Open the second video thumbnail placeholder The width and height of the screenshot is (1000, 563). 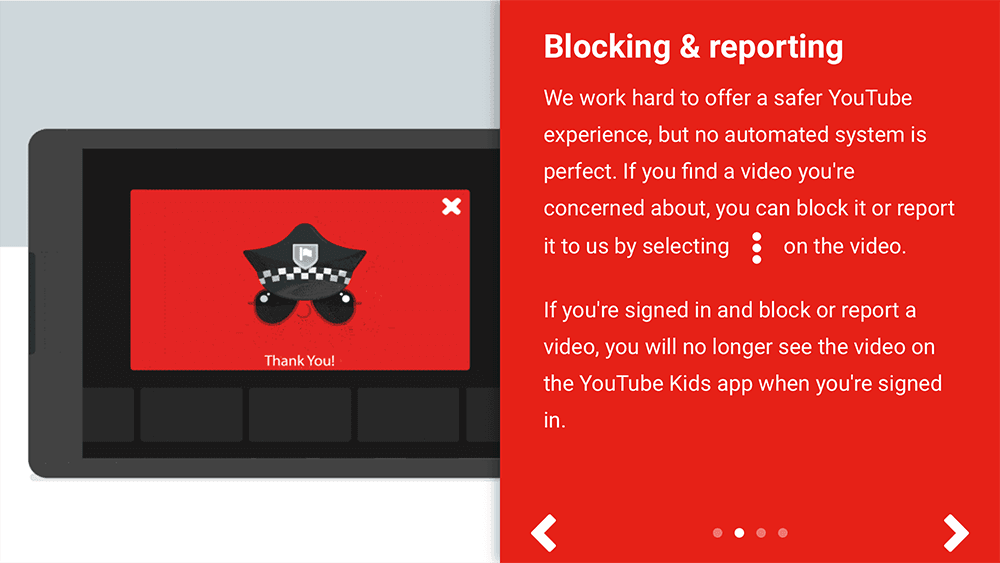[x=191, y=414]
